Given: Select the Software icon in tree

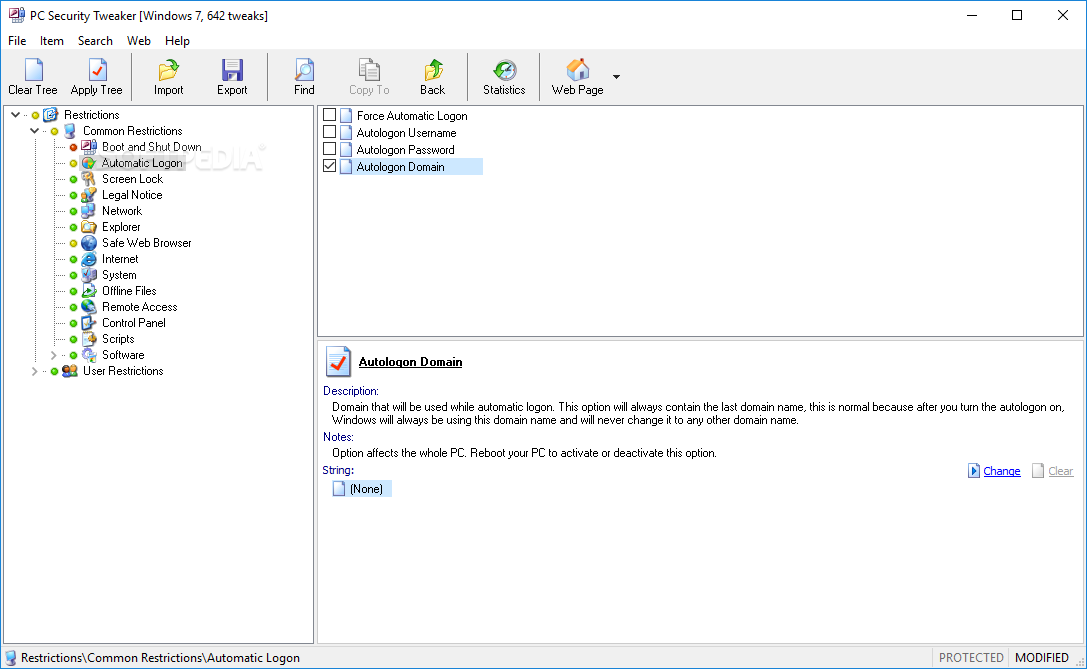Looking at the screenshot, I should point(89,354).
